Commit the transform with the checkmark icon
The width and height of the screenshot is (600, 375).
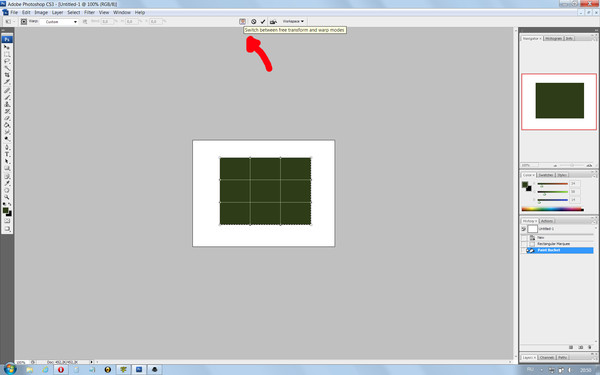tap(263, 22)
